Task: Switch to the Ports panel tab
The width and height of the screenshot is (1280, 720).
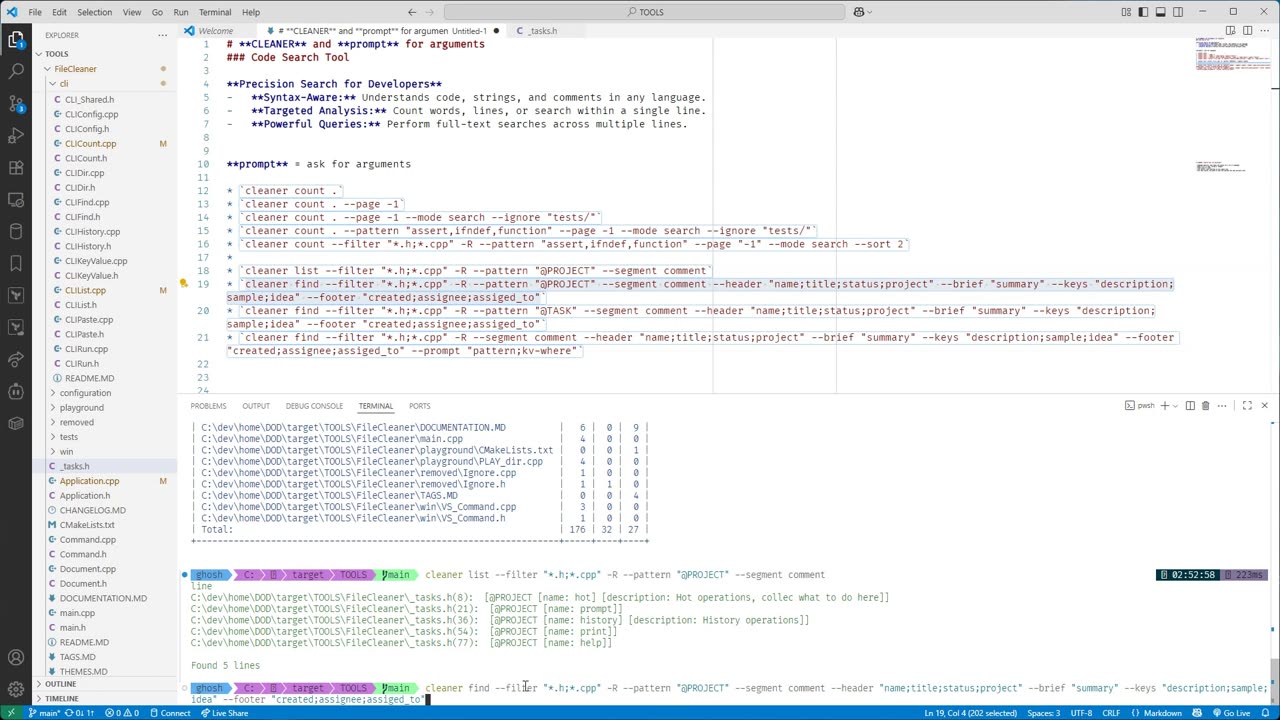Action: point(419,406)
